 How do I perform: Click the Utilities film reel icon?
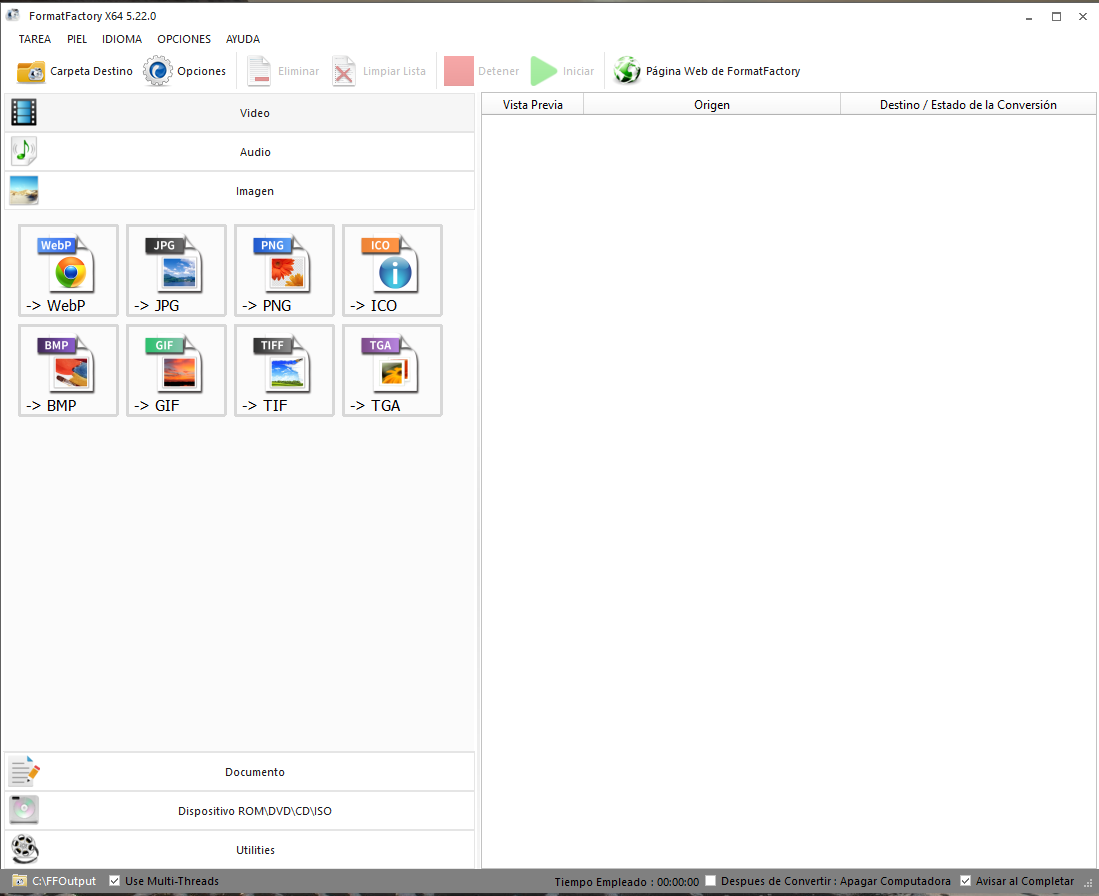(x=25, y=849)
